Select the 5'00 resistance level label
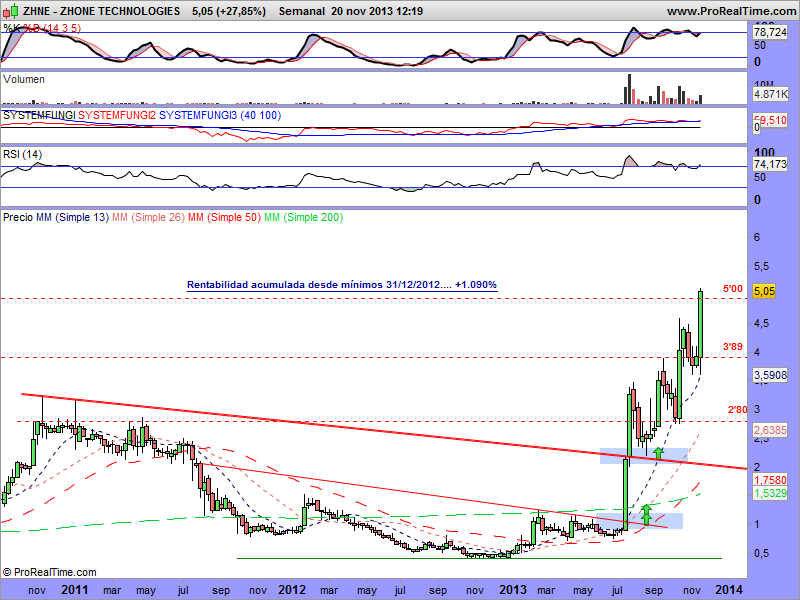The height and width of the screenshot is (600, 800). click(x=733, y=289)
